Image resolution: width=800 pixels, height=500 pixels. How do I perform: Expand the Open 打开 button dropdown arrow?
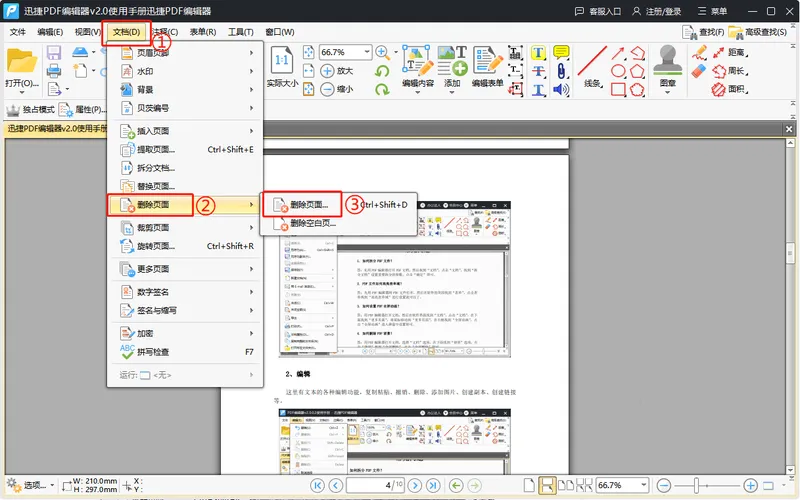21,93
